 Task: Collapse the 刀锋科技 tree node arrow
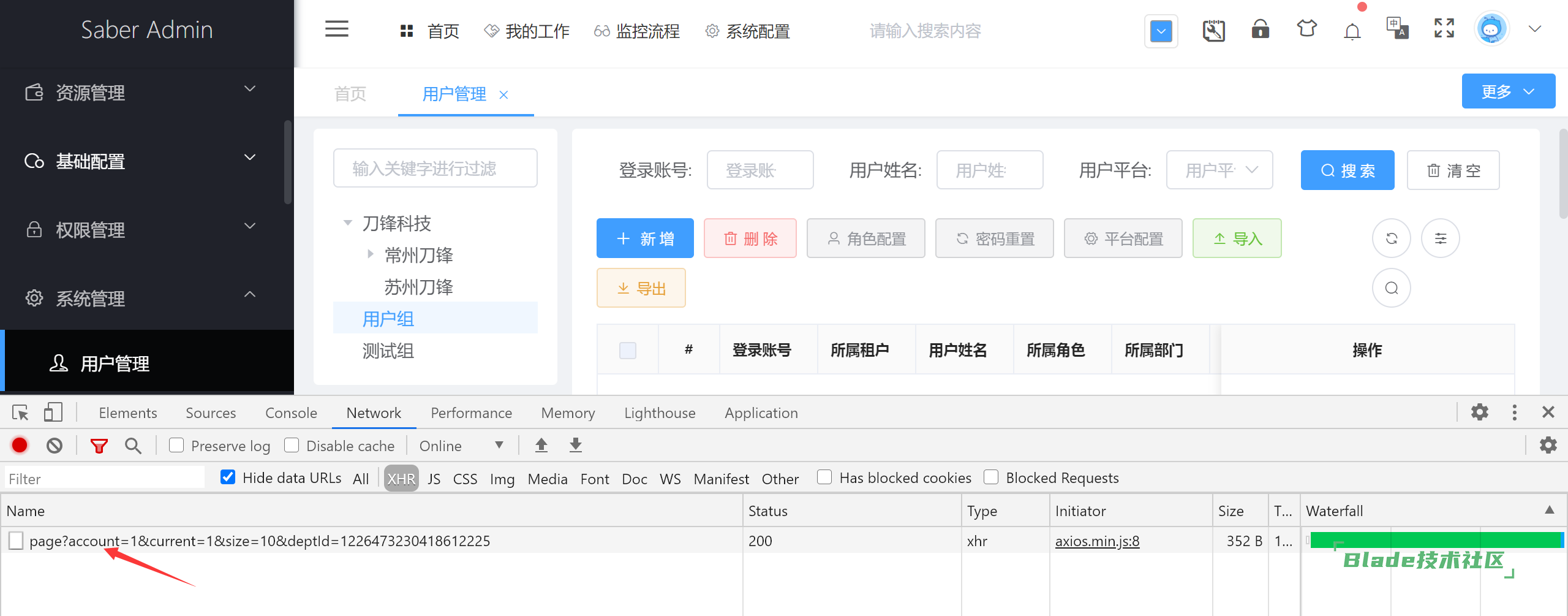(348, 223)
